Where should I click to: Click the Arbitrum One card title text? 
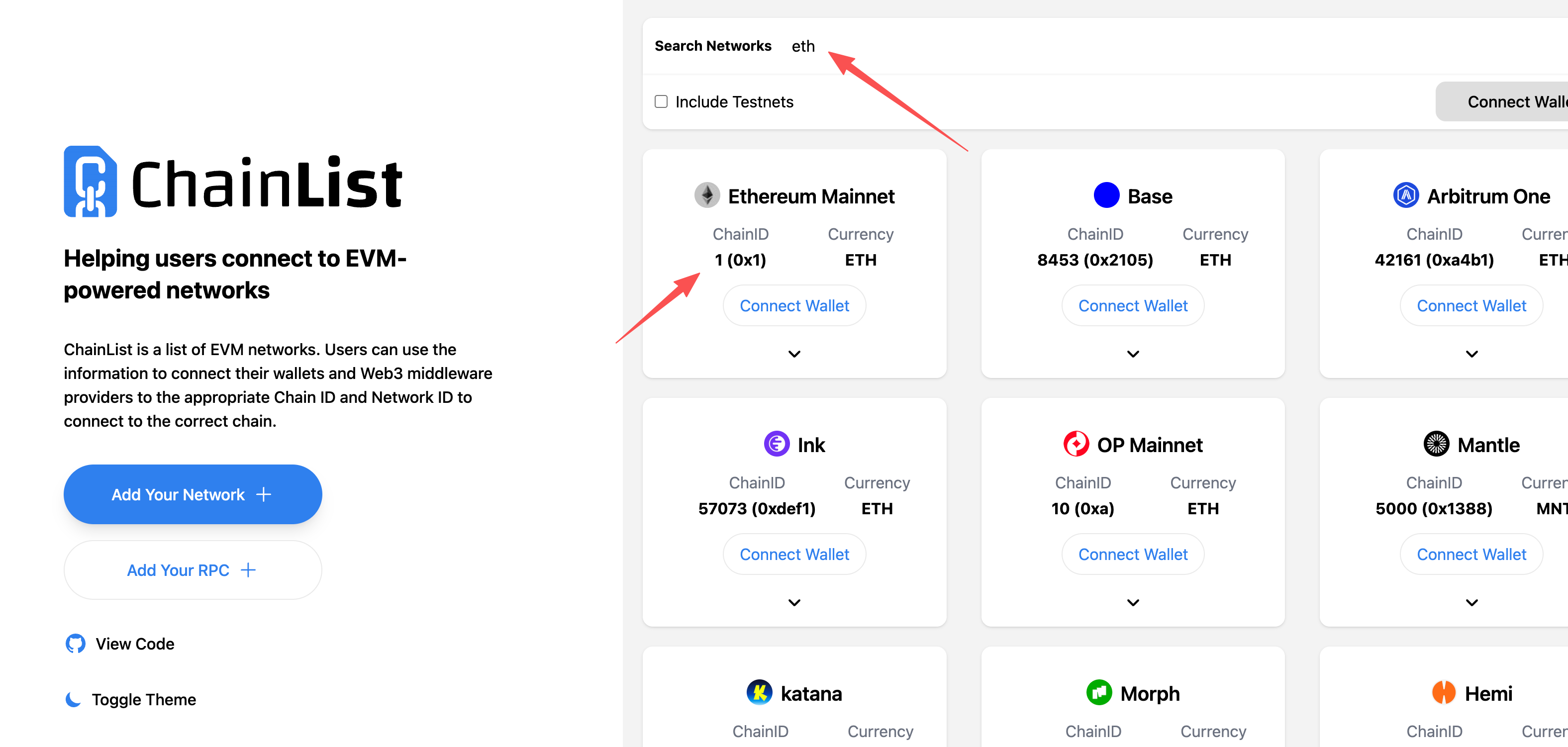[x=1488, y=196]
